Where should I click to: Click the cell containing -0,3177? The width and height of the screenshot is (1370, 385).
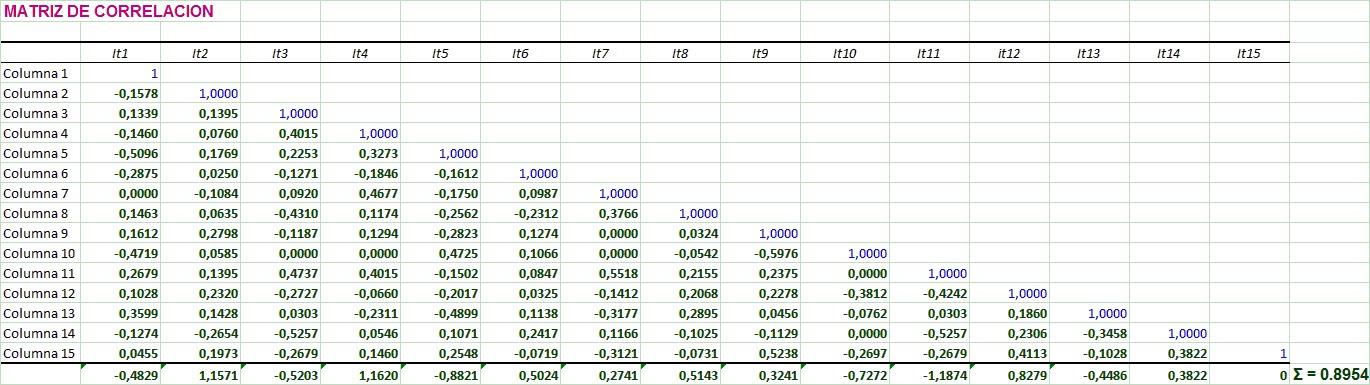pyautogui.click(x=600, y=313)
